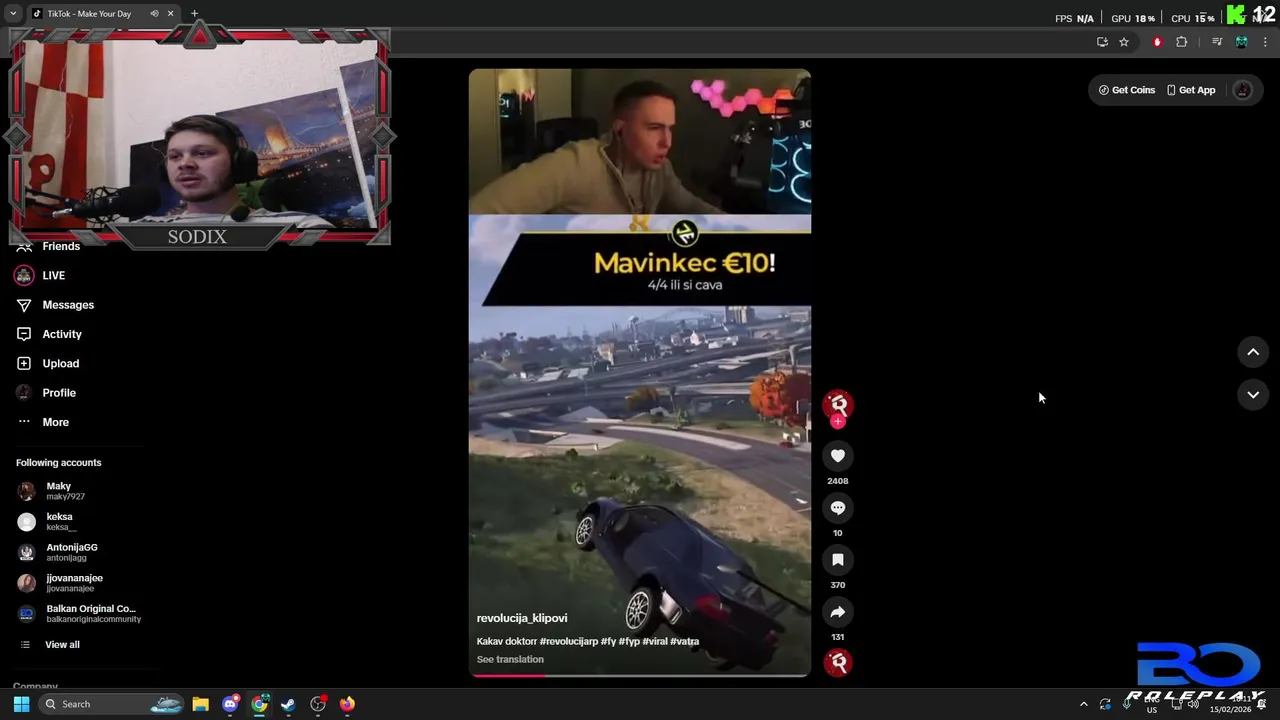This screenshot has width=1280, height=720.
Task: Bookmark the video to favorites
Action: coord(838,560)
